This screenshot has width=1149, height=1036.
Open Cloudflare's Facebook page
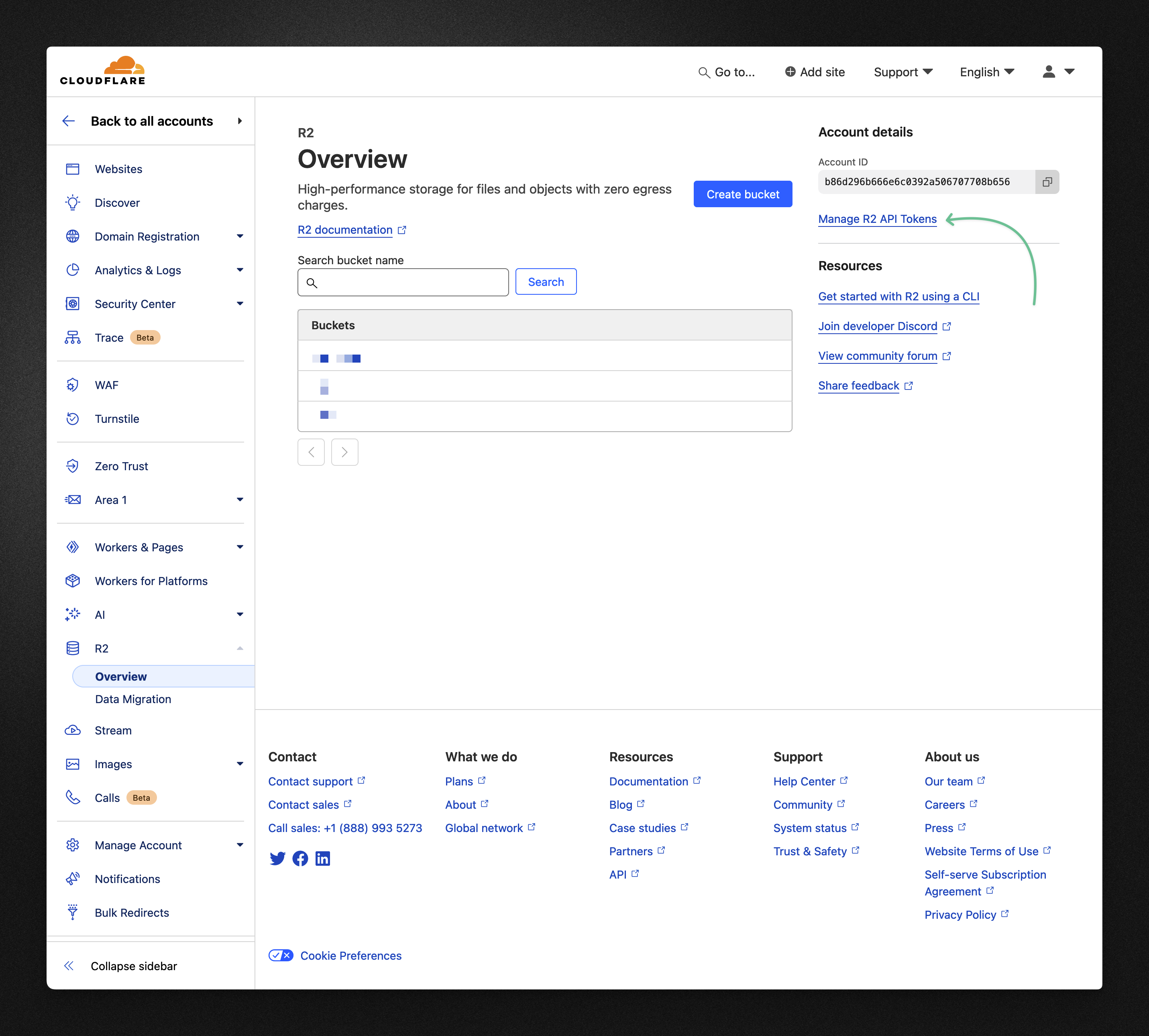tap(300, 859)
